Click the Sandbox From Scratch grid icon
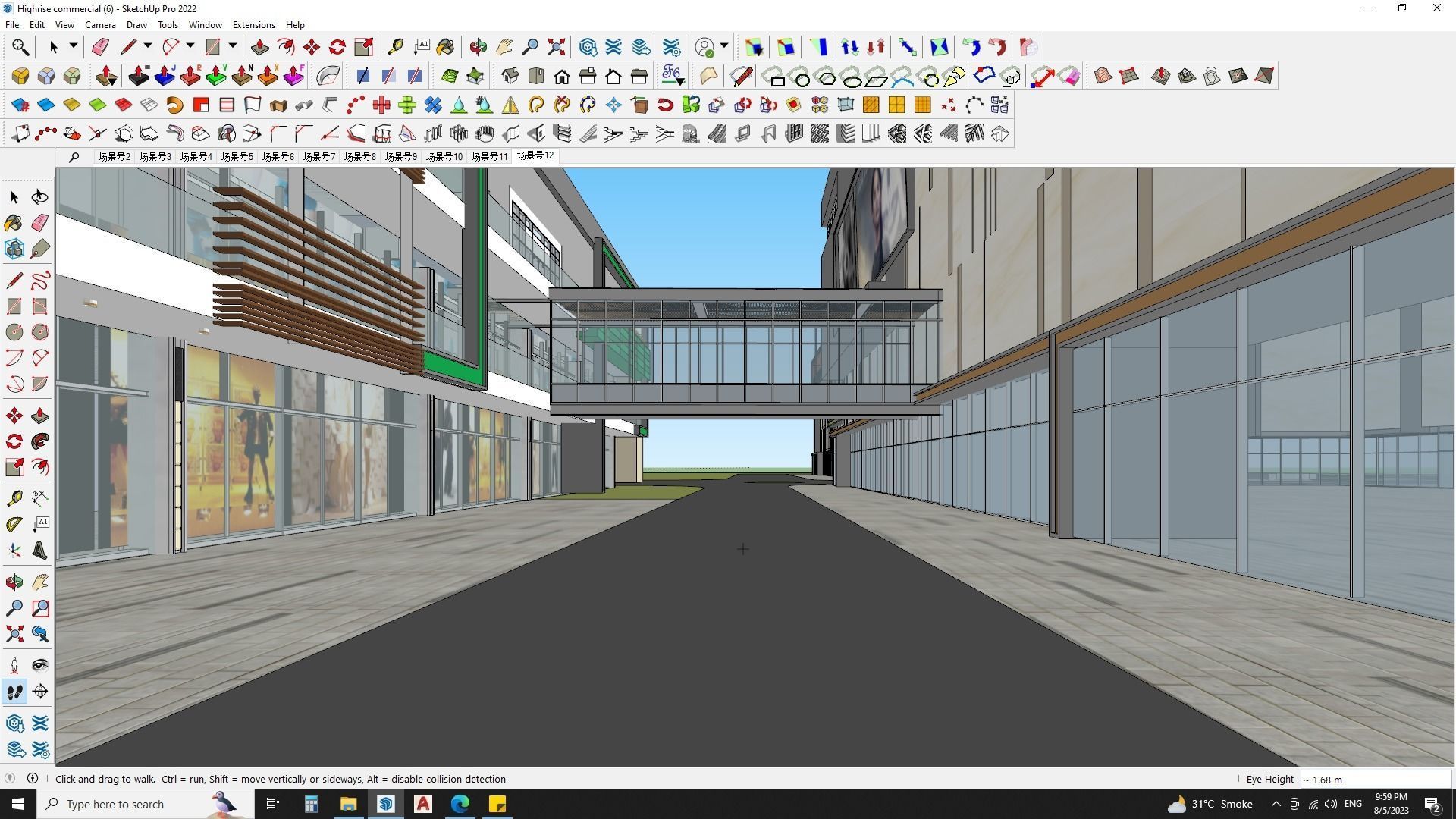The height and width of the screenshot is (819, 1456). [1129, 76]
